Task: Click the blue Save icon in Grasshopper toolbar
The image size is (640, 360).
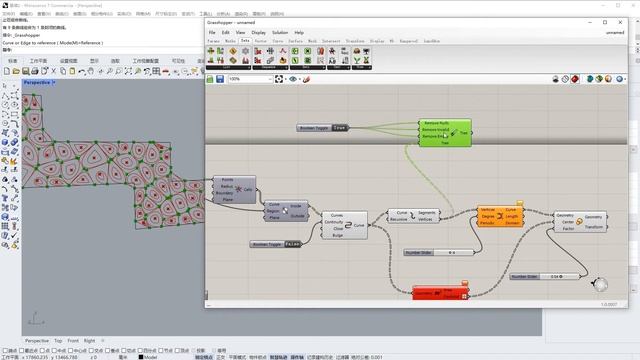Action: click(x=220, y=79)
